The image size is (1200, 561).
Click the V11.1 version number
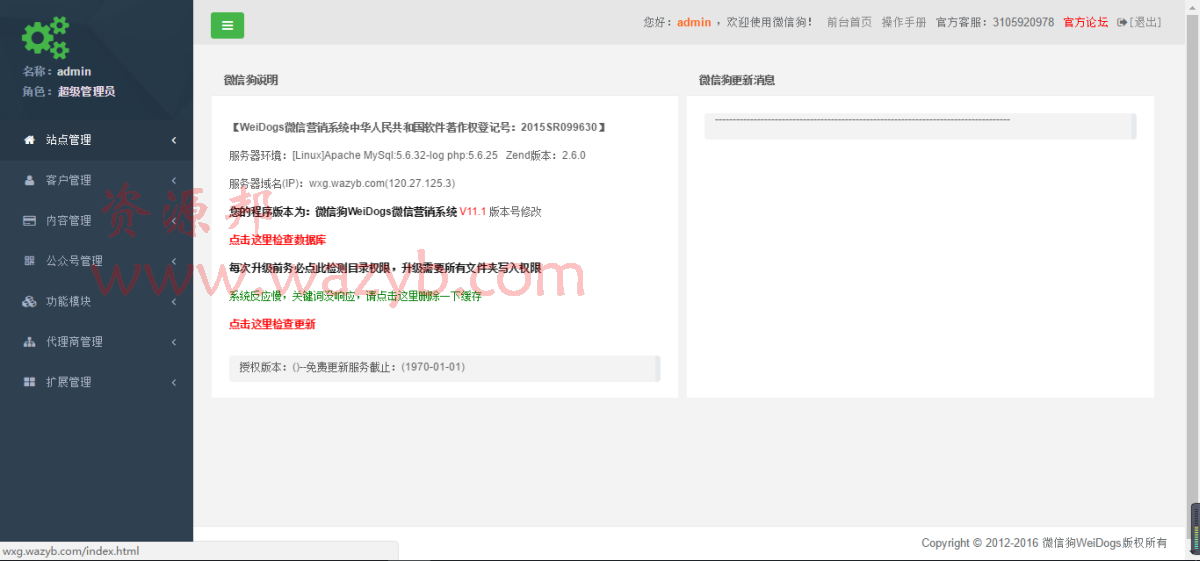point(473,212)
